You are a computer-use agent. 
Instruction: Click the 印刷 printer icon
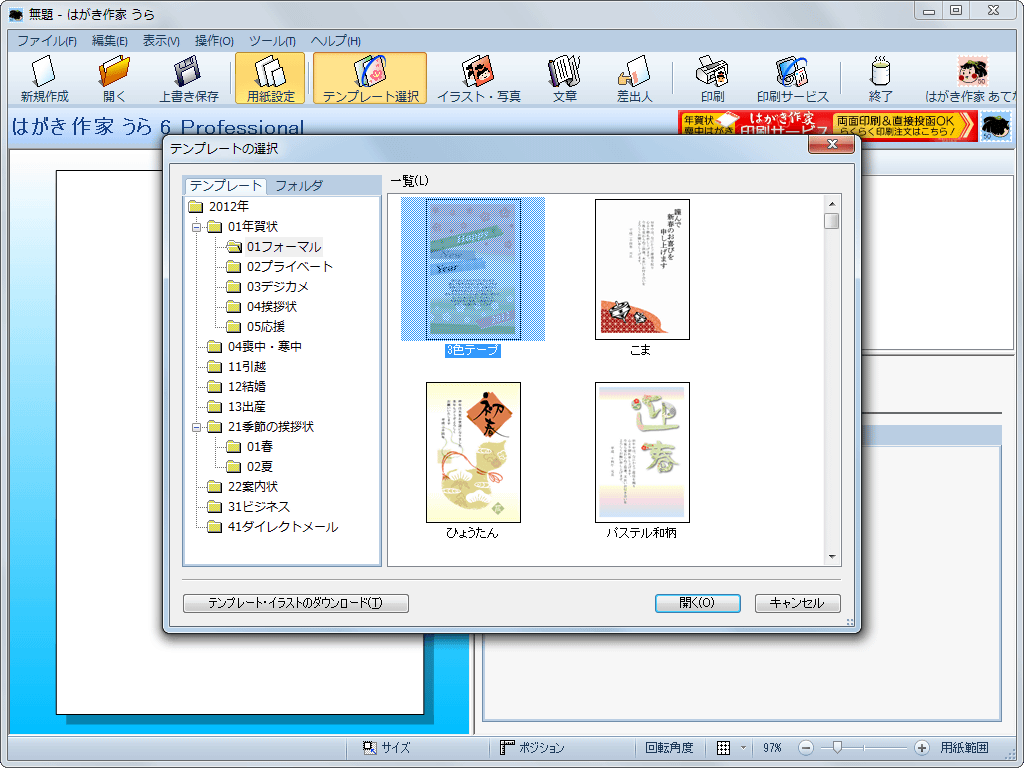pos(712,79)
